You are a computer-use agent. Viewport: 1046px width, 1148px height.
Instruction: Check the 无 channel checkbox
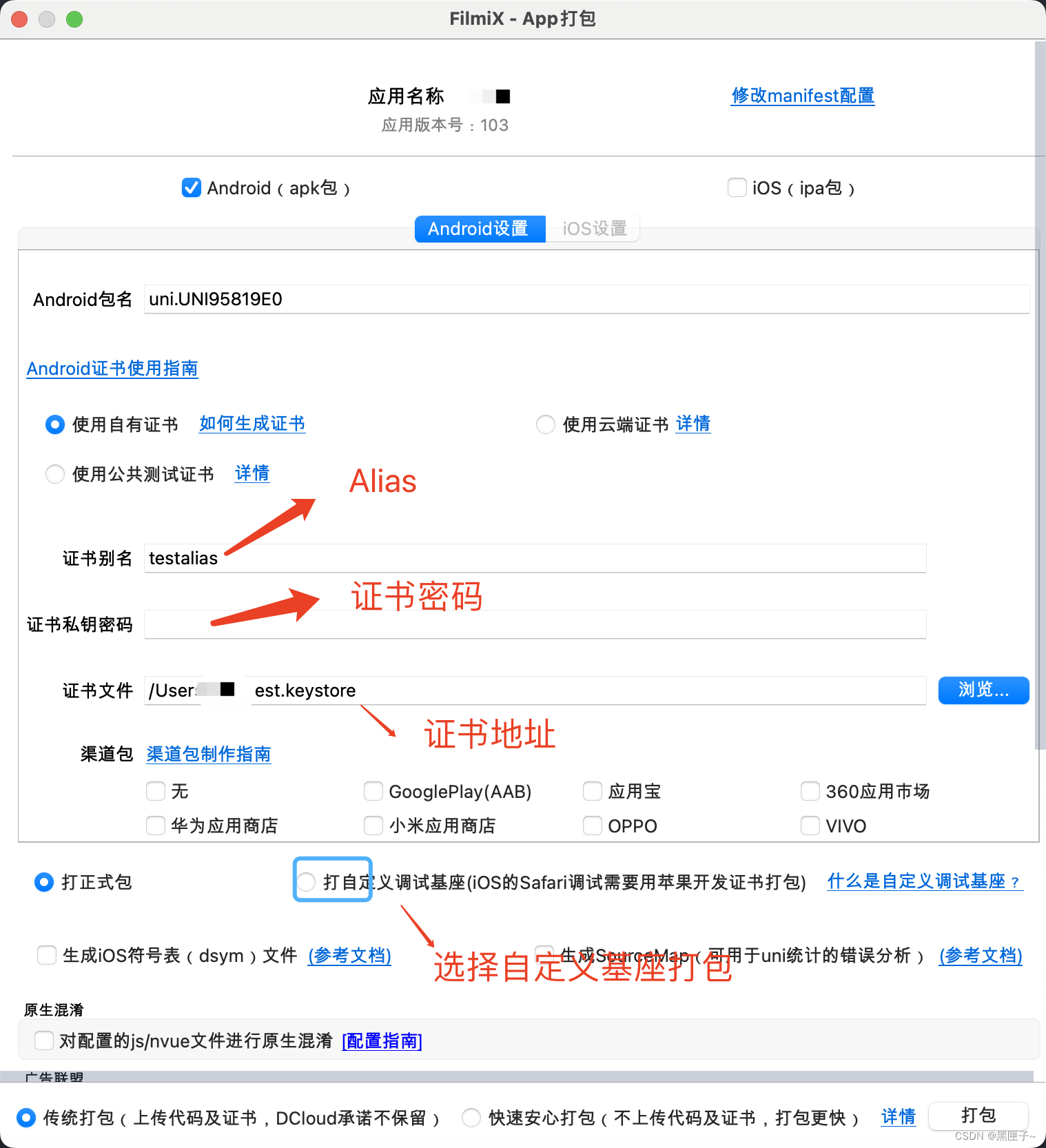(x=156, y=791)
